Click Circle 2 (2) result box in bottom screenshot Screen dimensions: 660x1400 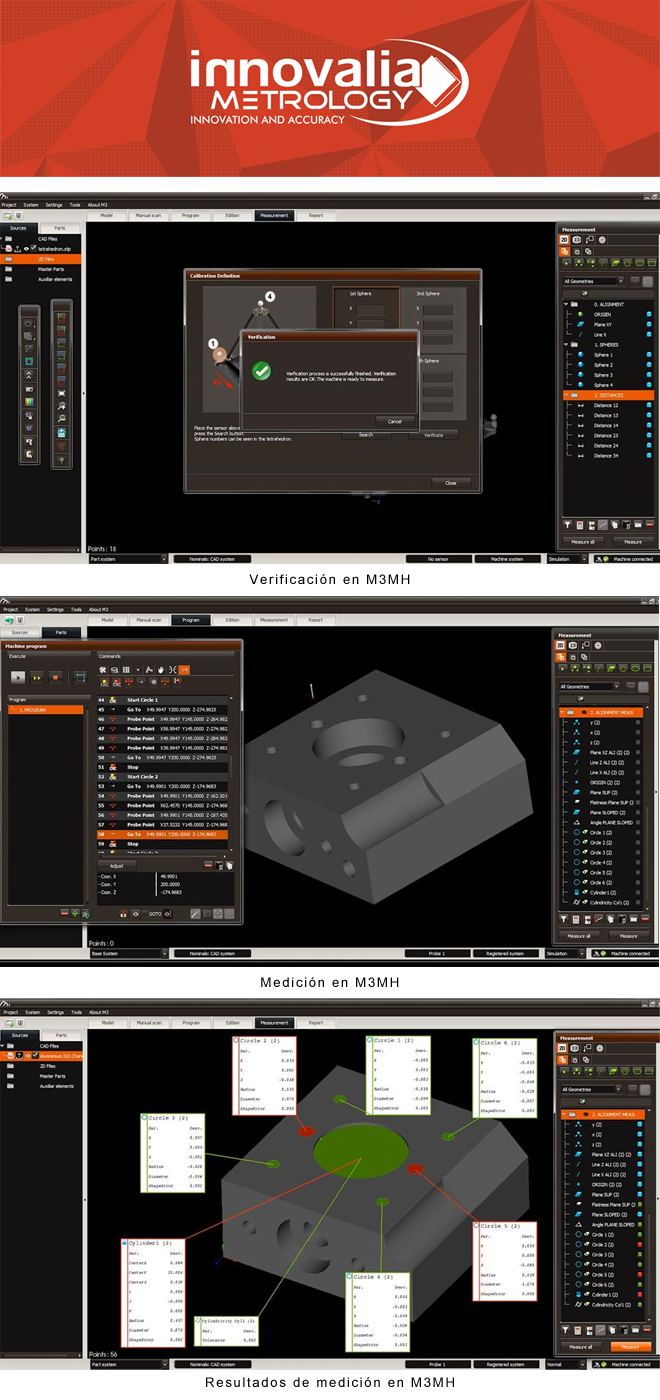[x=264, y=1076]
